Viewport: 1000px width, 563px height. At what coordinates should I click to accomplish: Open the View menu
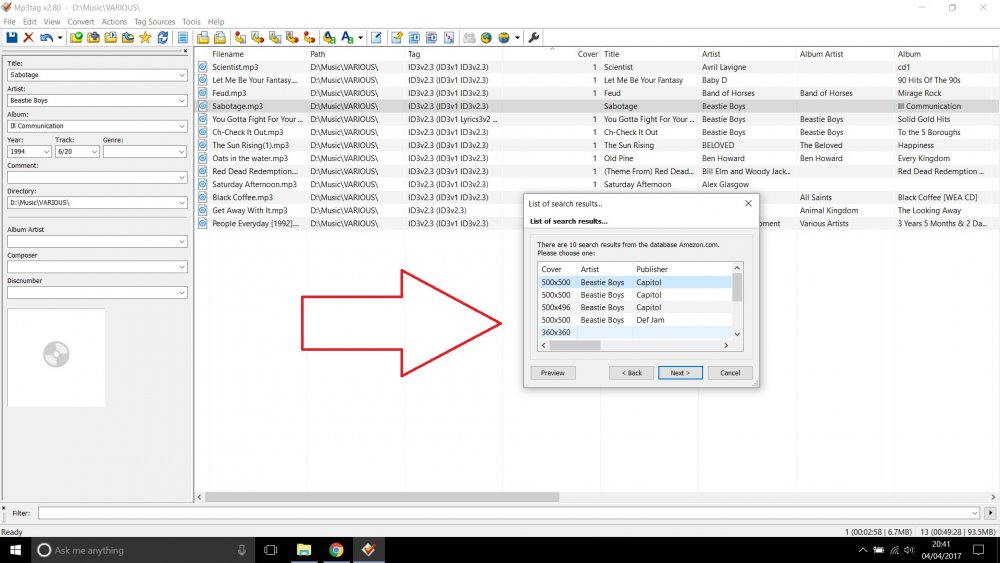52,22
